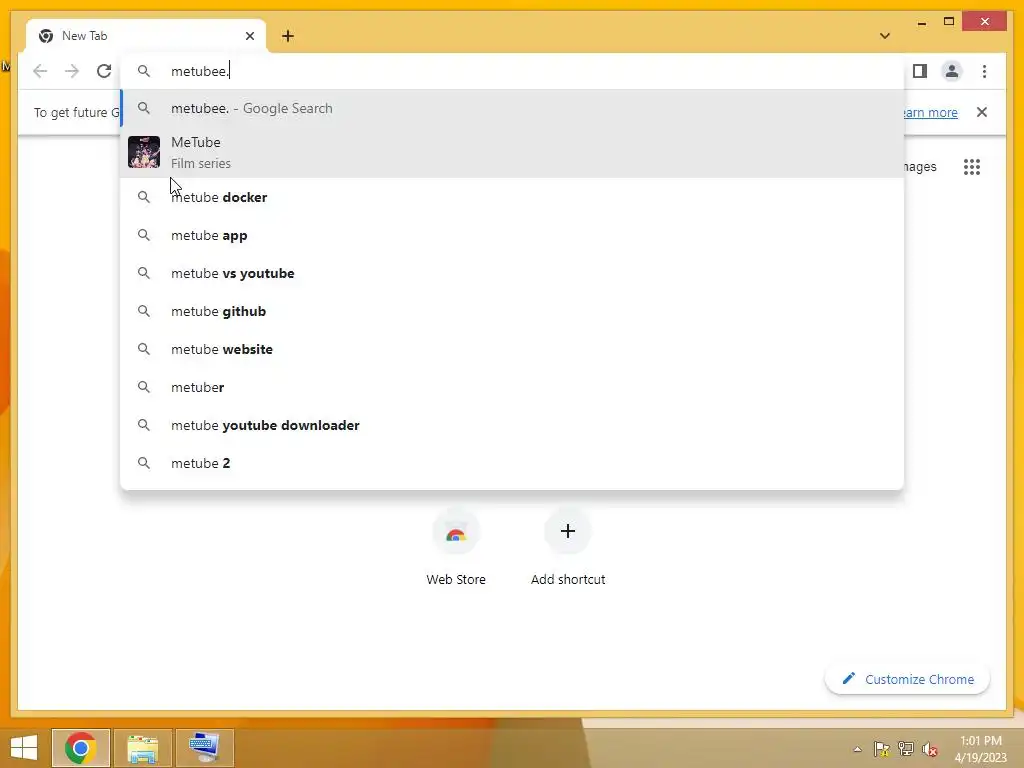Open Customize Chrome
This screenshot has width=1024, height=768.
(x=908, y=679)
